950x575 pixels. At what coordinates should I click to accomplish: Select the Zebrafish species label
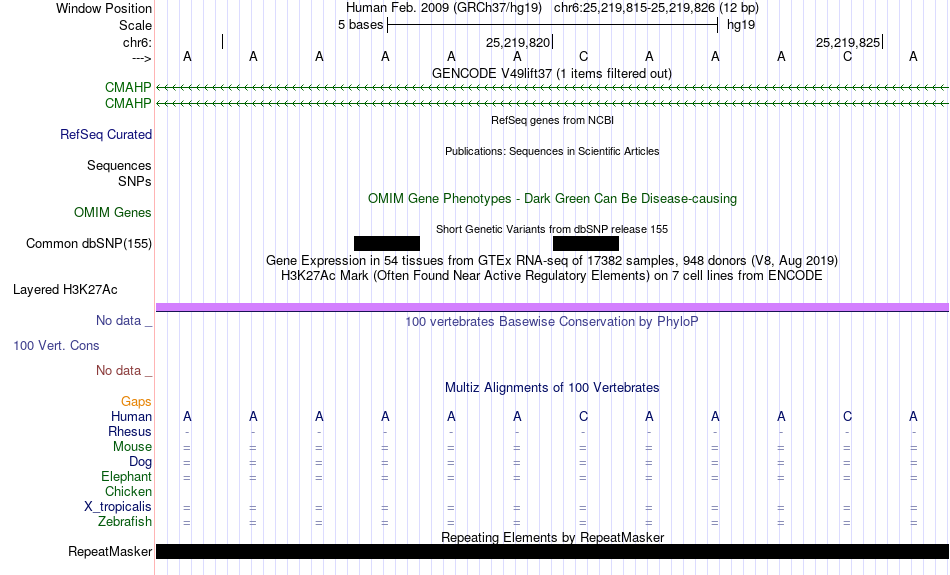[x=125, y=521]
